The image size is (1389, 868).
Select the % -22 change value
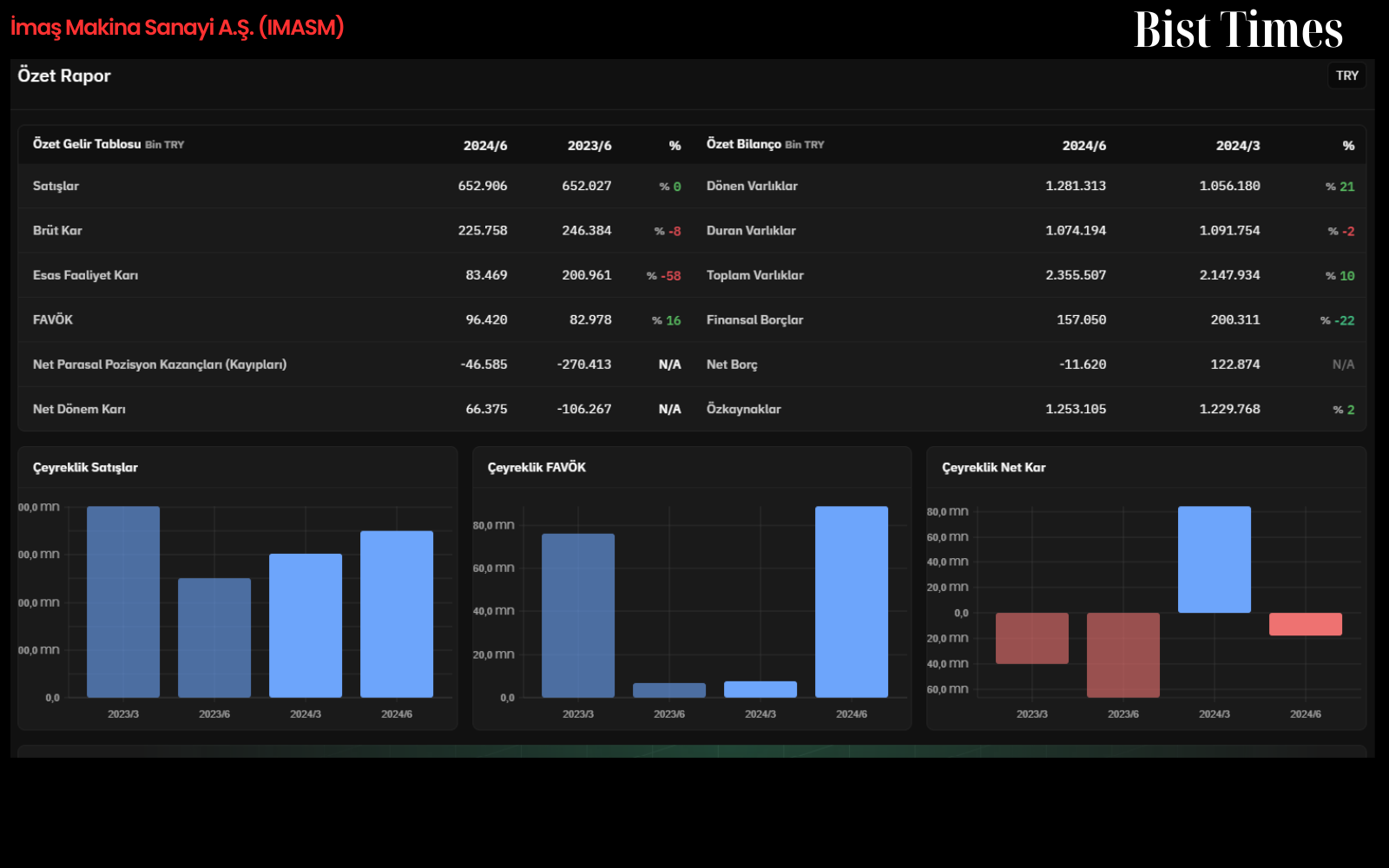1338,320
